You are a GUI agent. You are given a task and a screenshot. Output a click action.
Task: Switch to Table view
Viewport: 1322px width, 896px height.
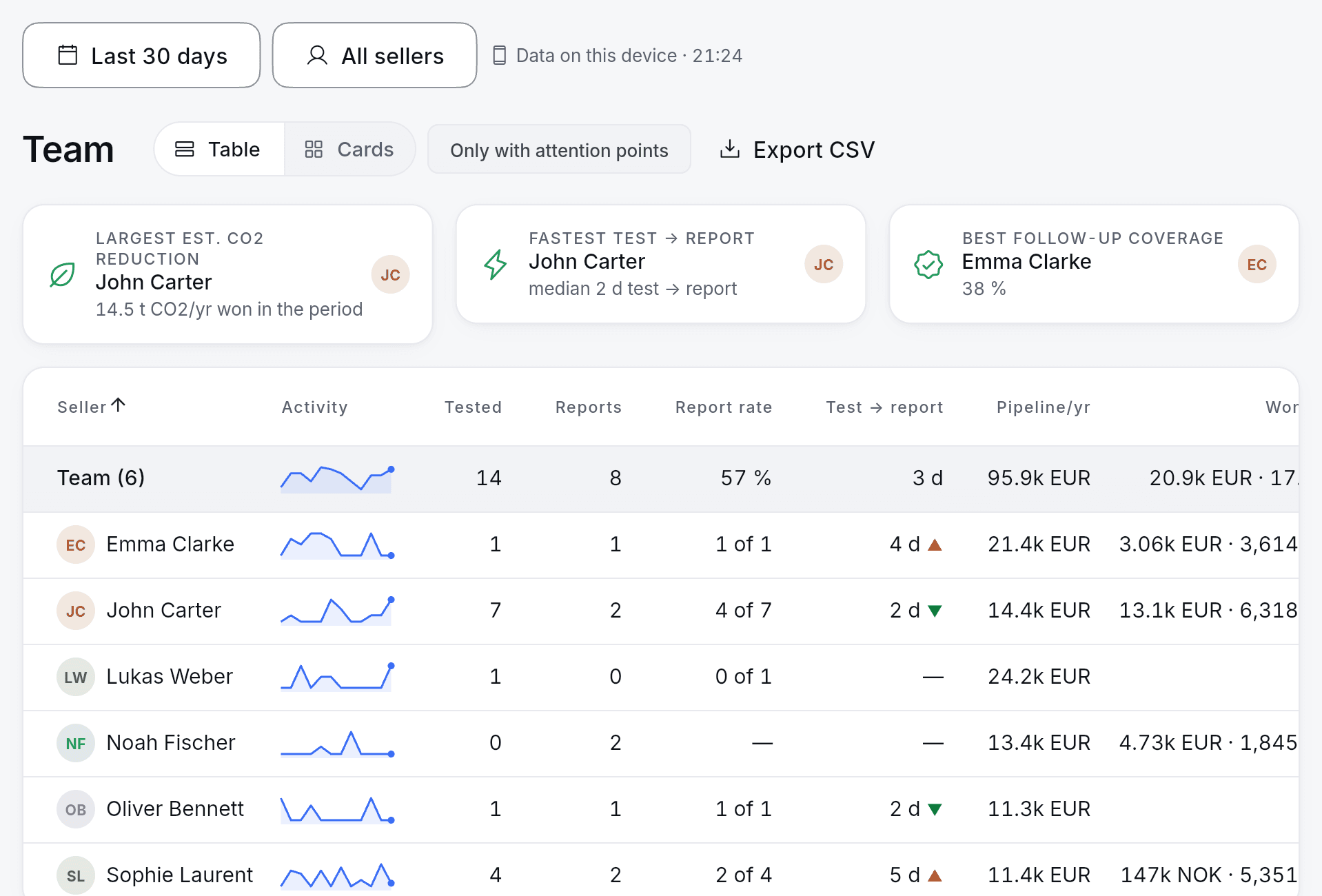click(x=219, y=149)
